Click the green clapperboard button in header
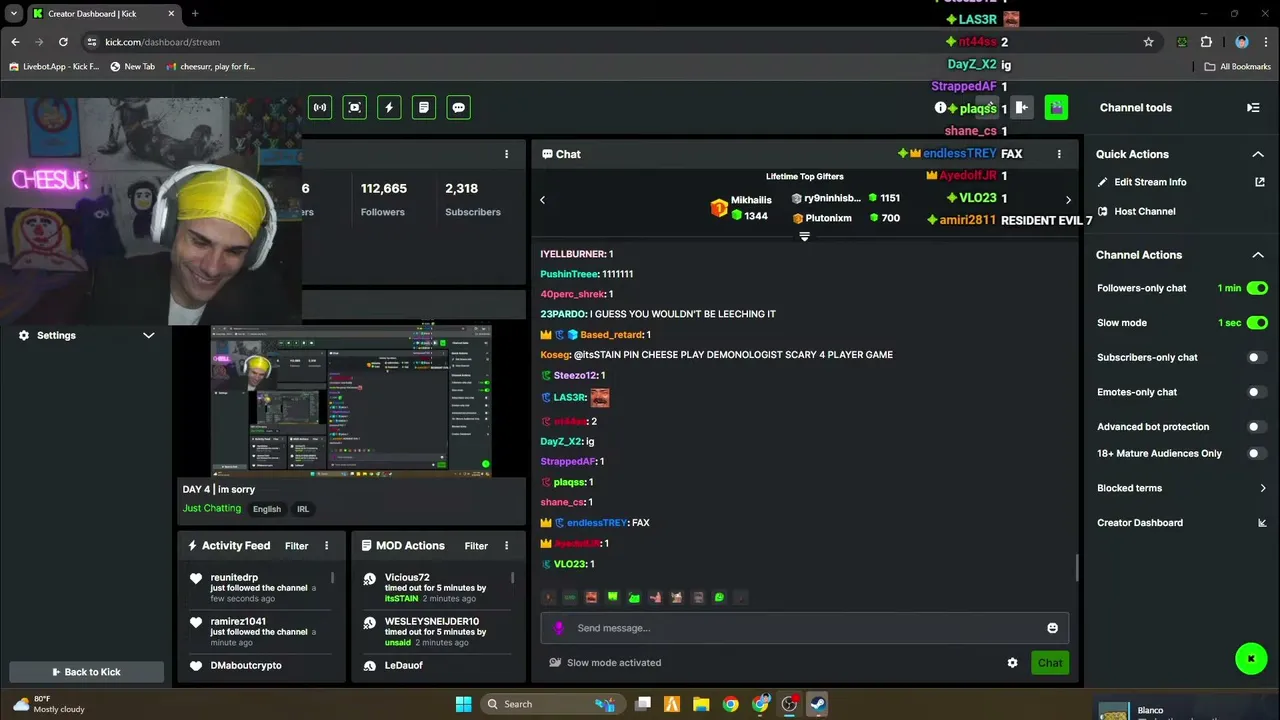Screen dimensions: 1280x720 click(1056, 107)
